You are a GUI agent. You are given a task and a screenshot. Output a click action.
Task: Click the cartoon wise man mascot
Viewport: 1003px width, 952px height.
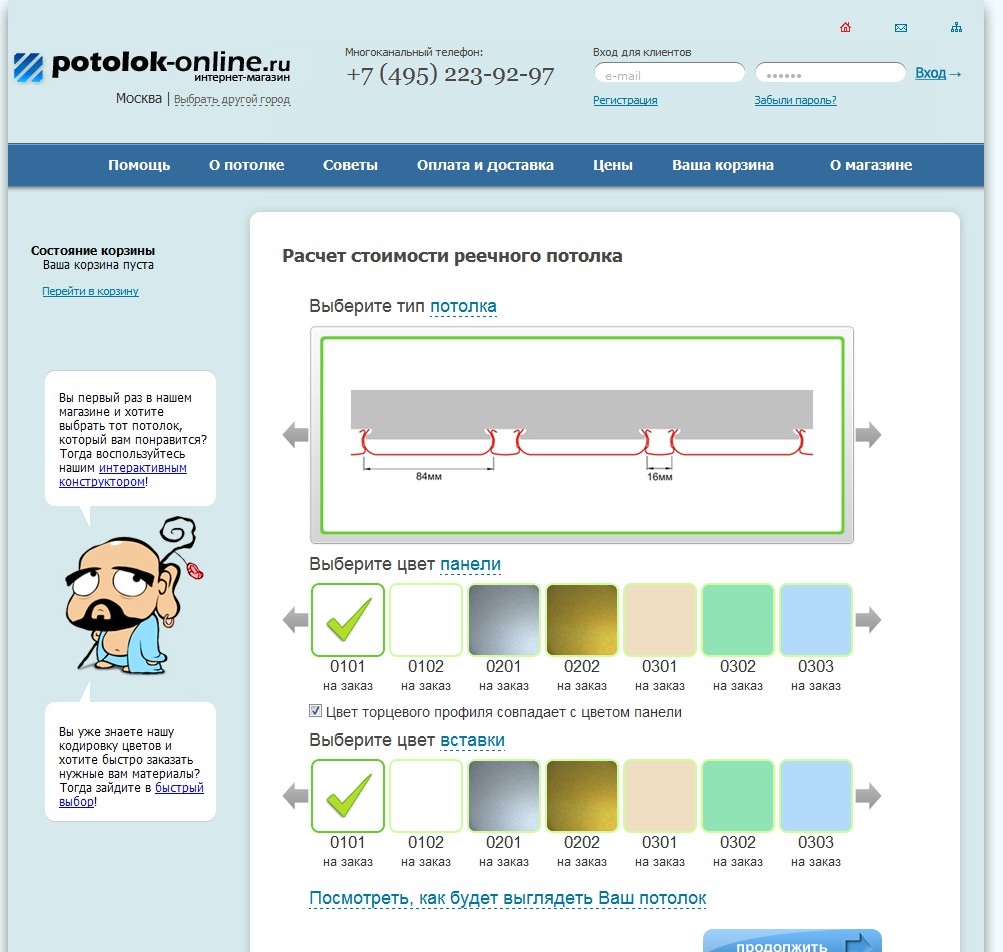134,595
